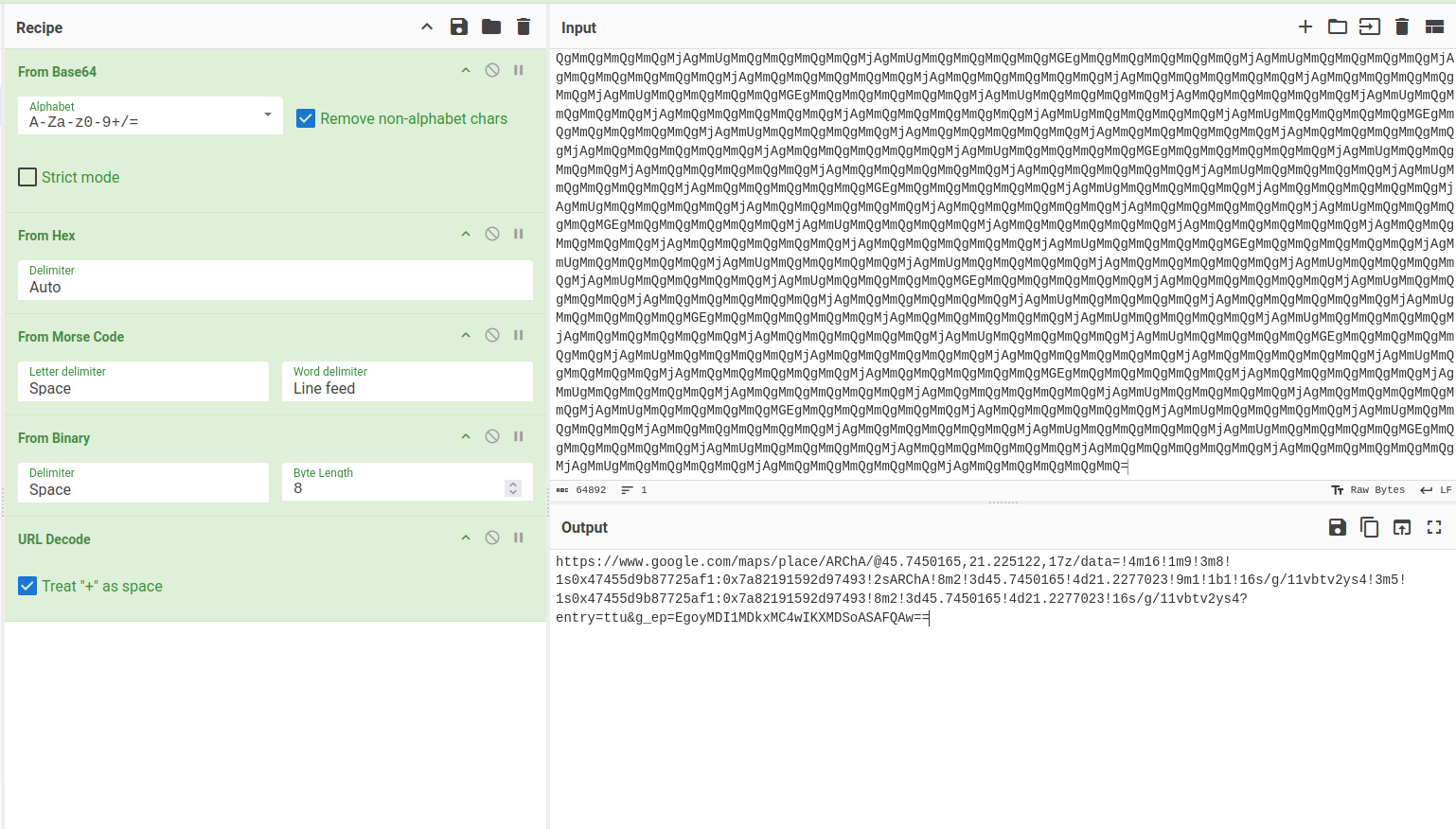Load a saved recipe folder icon

point(491,26)
